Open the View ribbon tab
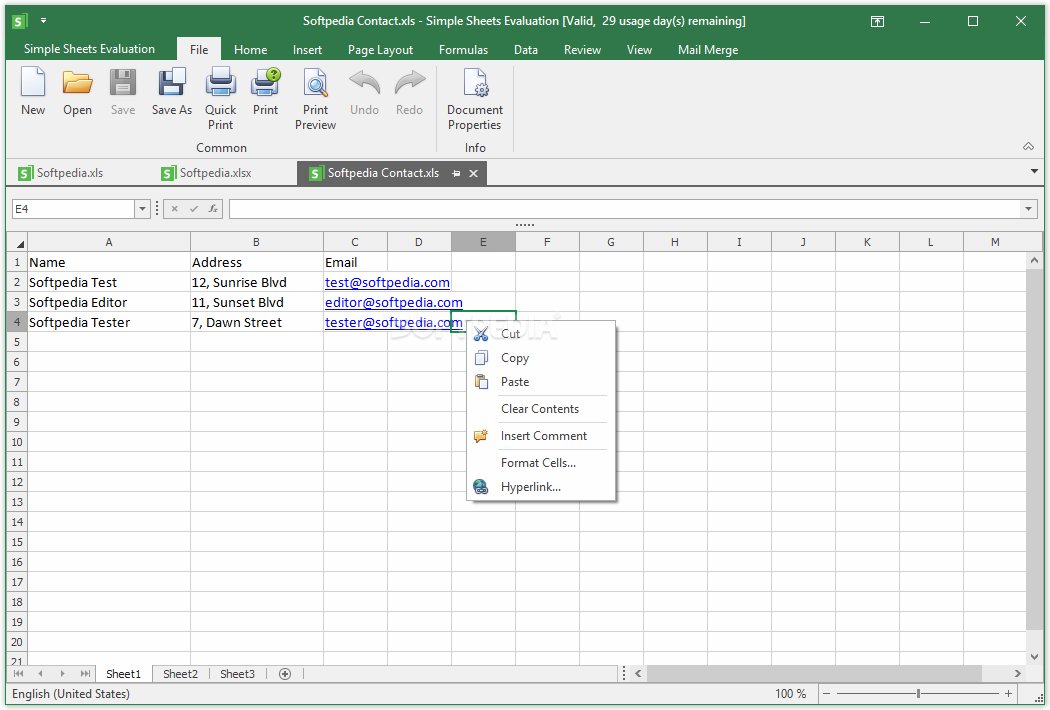1050x710 pixels. click(x=639, y=50)
